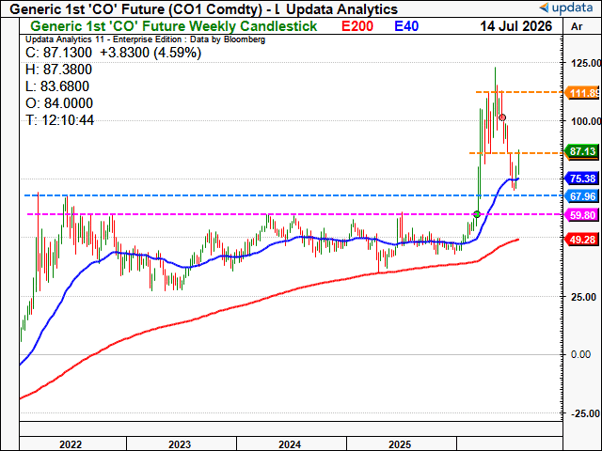Viewport: 602px width, 451px height.
Task: Click the 14 Jul 2026 date label
Action: pyautogui.click(x=516, y=26)
